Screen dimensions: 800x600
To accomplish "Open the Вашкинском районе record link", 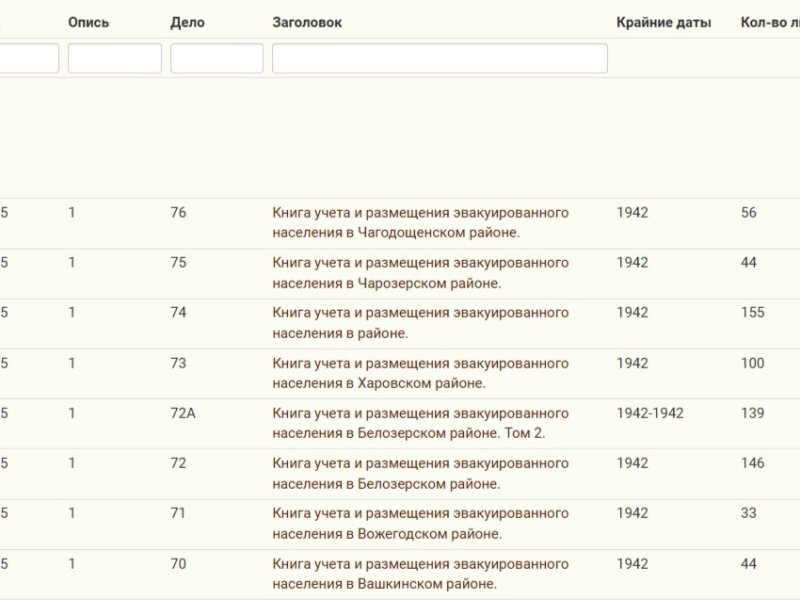I will coord(420,573).
